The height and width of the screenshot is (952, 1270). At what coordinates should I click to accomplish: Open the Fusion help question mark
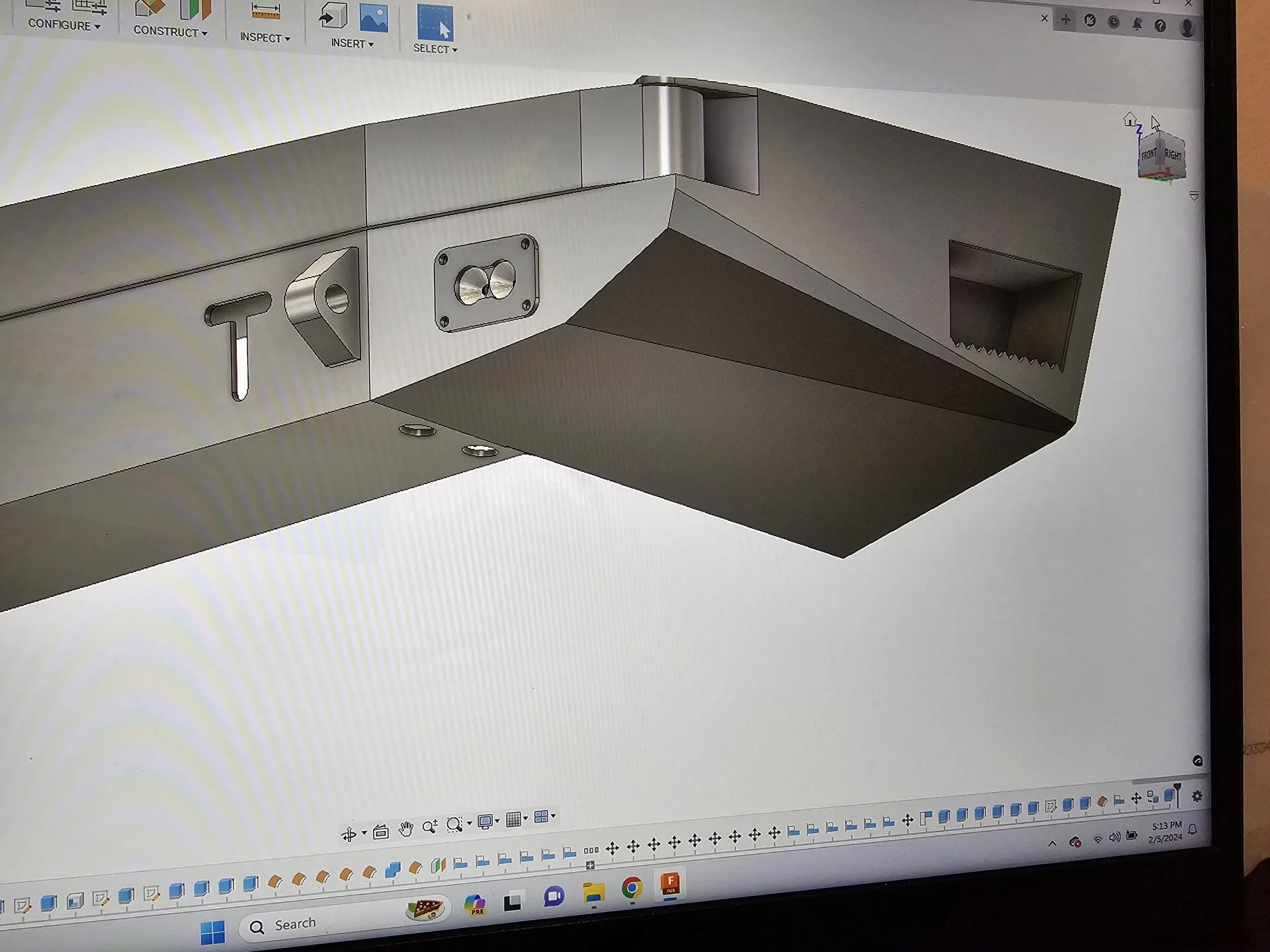point(1160,25)
